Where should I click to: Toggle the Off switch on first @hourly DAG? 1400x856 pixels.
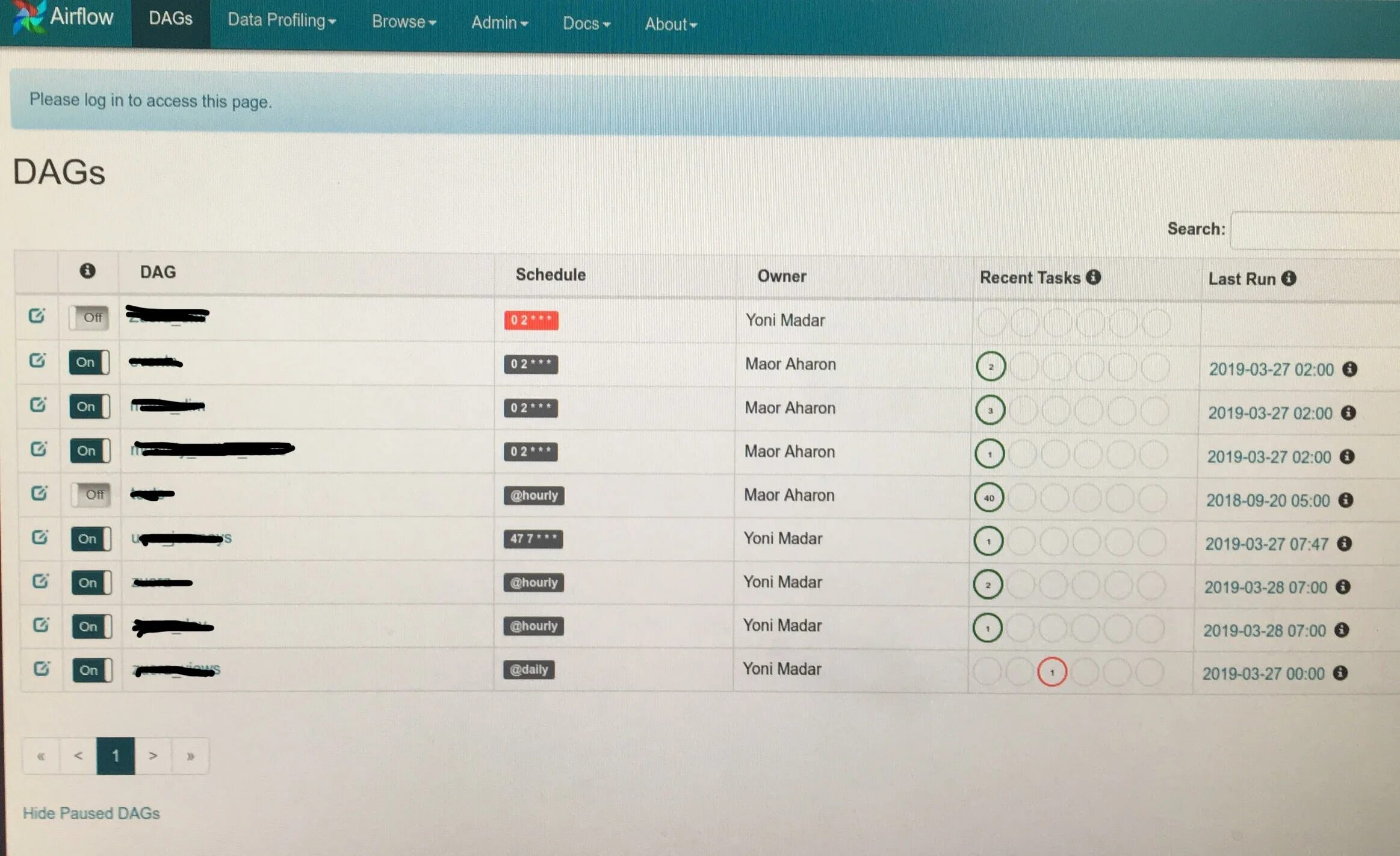coord(91,495)
